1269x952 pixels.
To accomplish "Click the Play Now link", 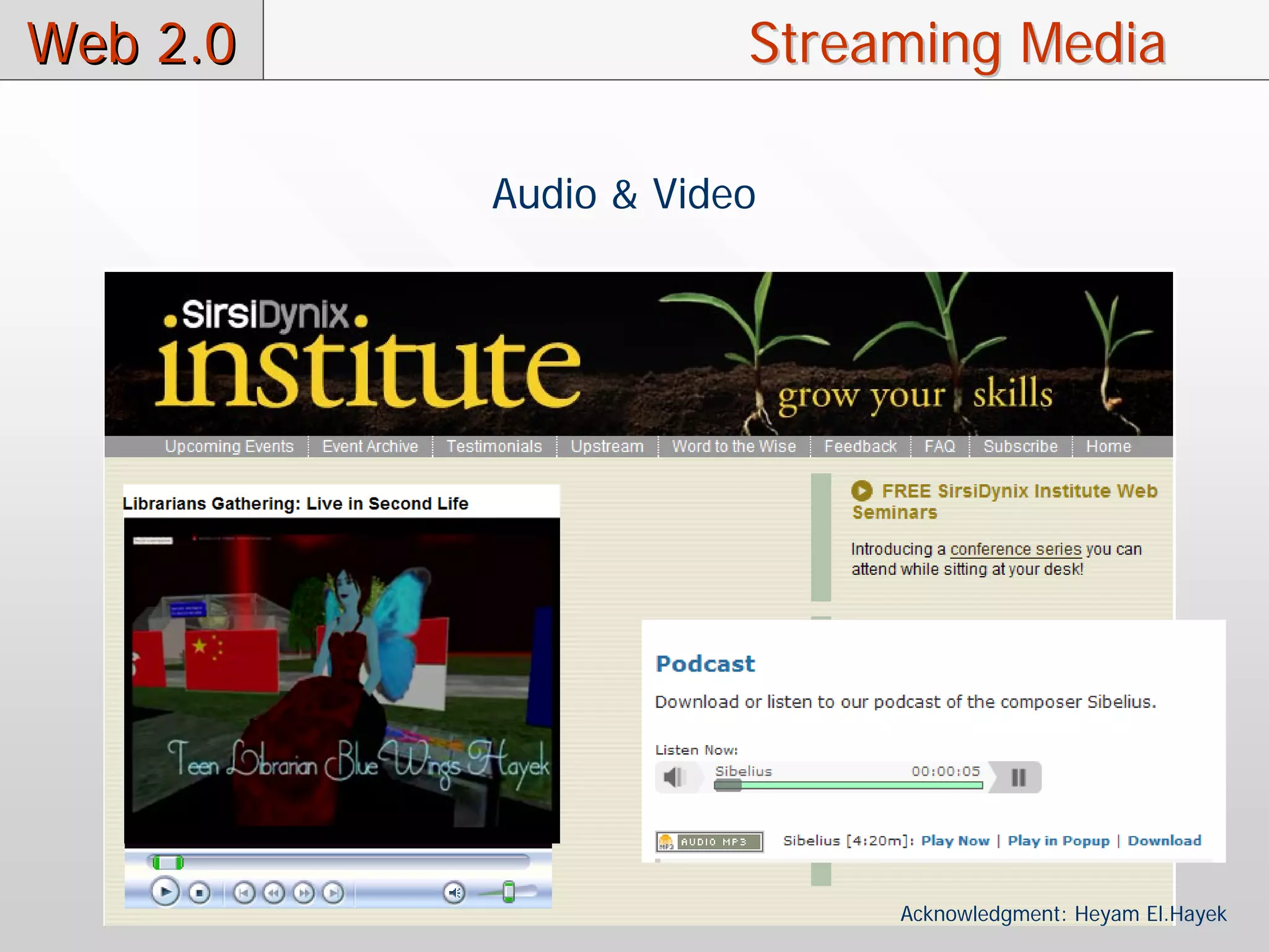I will tap(955, 841).
